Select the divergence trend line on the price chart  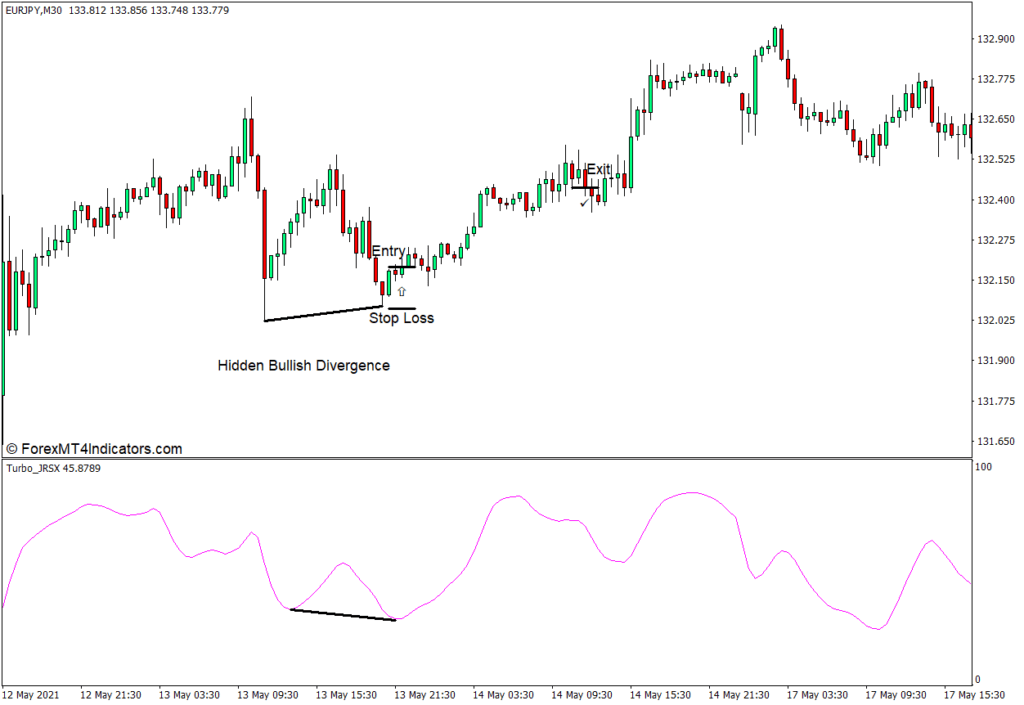[x=323, y=314]
